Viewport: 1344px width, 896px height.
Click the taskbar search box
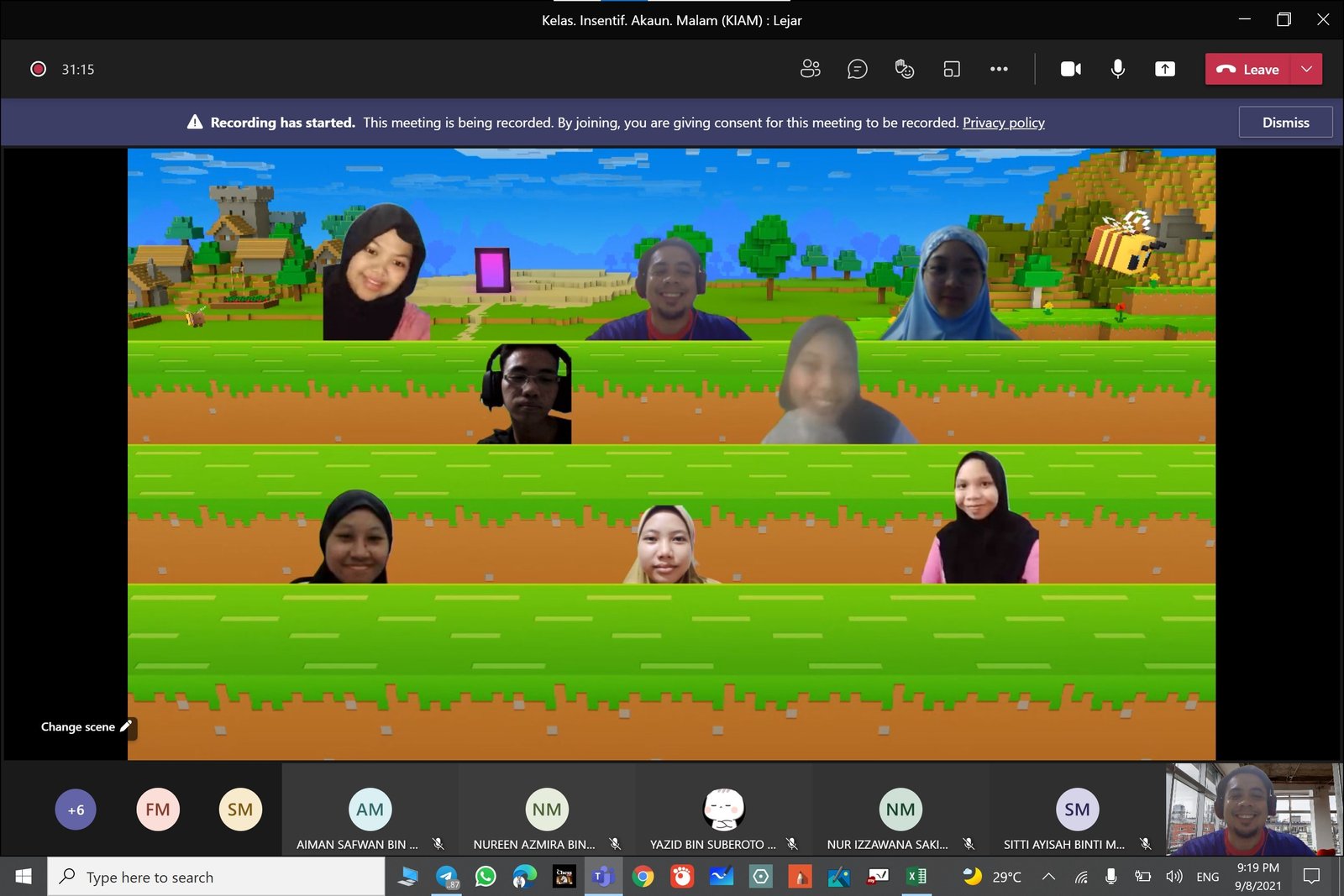click(x=216, y=877)
